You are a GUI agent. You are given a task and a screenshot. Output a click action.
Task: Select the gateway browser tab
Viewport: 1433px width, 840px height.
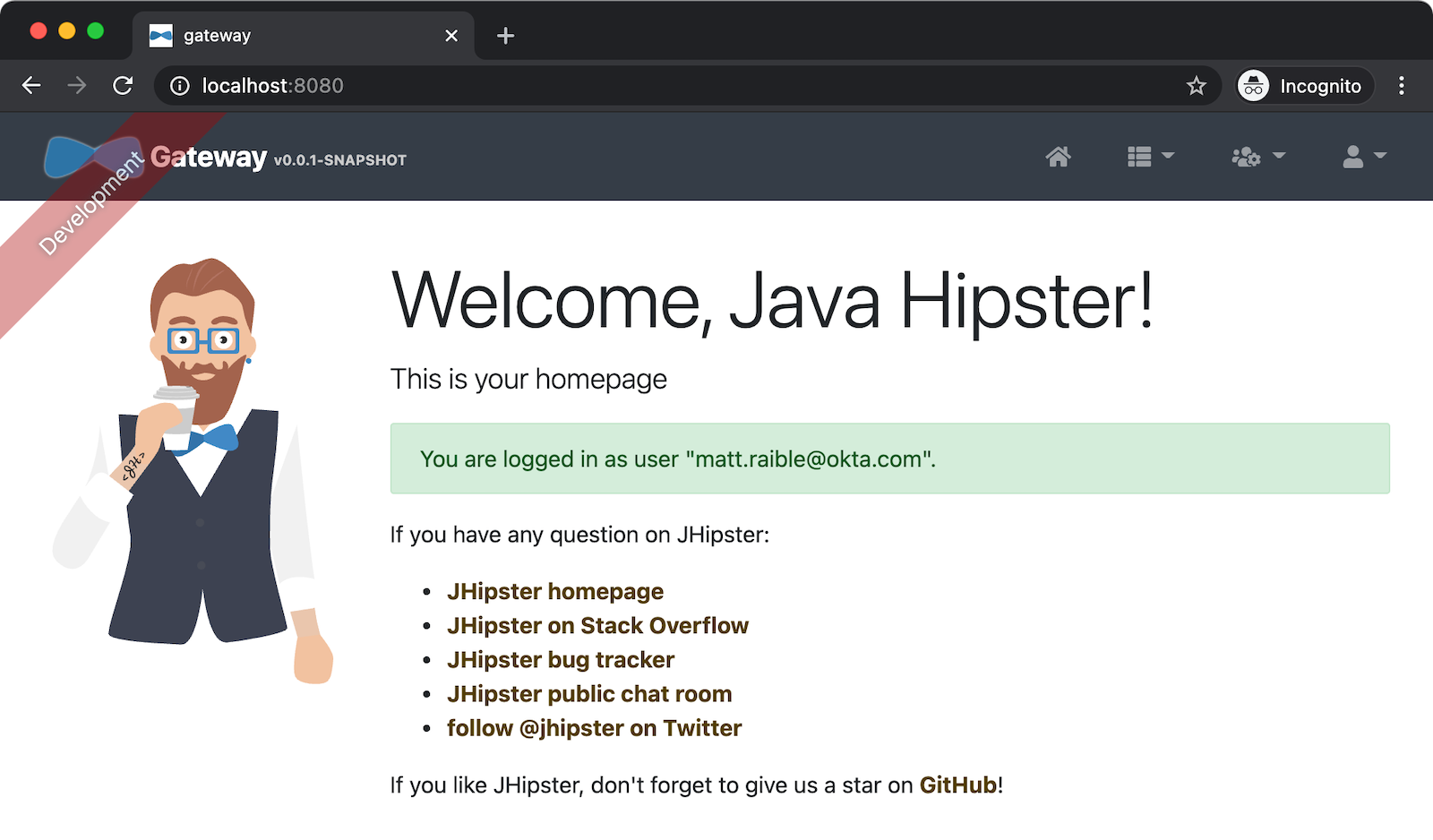[269, 36]
